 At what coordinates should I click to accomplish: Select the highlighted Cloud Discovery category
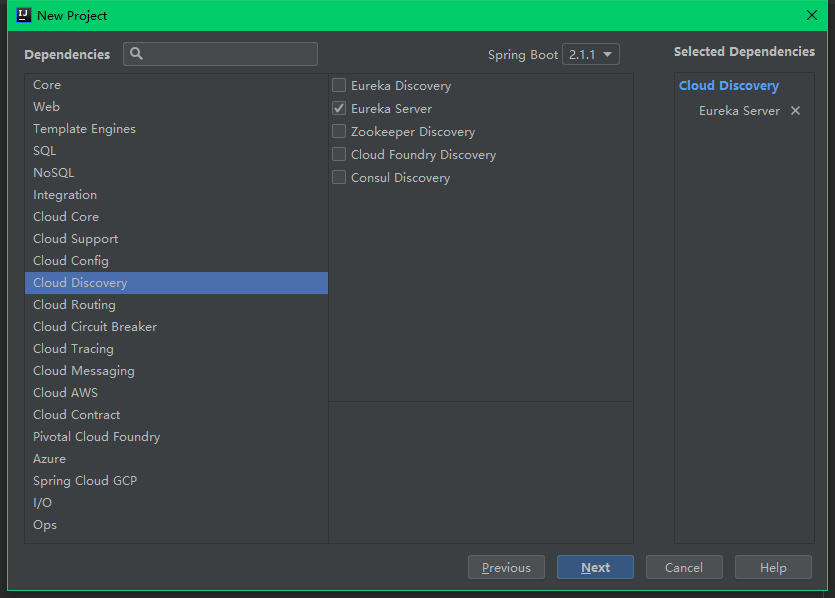pyautogui.click(x=176, y=283)
